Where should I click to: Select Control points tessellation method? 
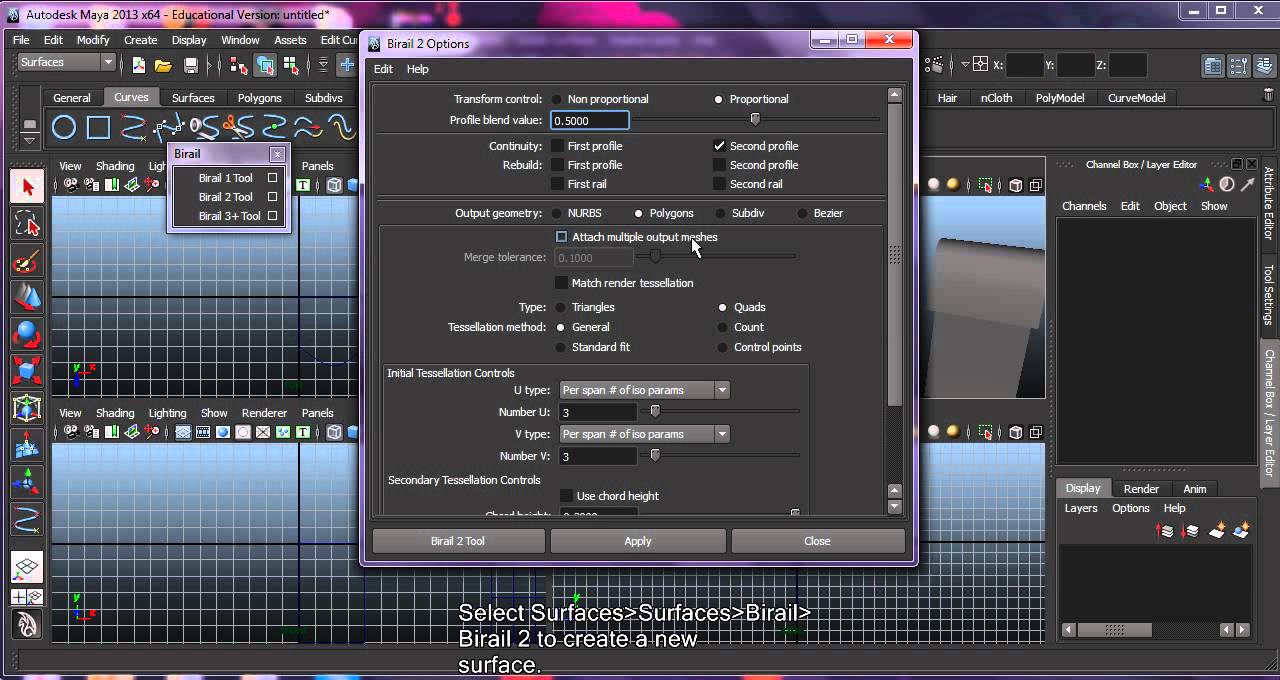point(722,347)
